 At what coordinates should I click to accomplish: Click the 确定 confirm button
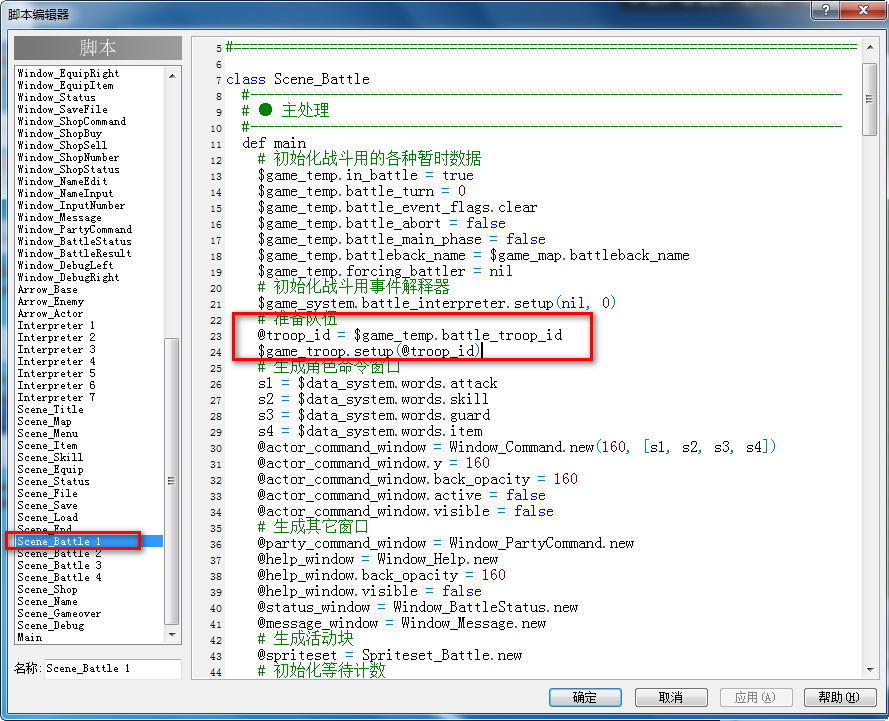tap(585, 697)
